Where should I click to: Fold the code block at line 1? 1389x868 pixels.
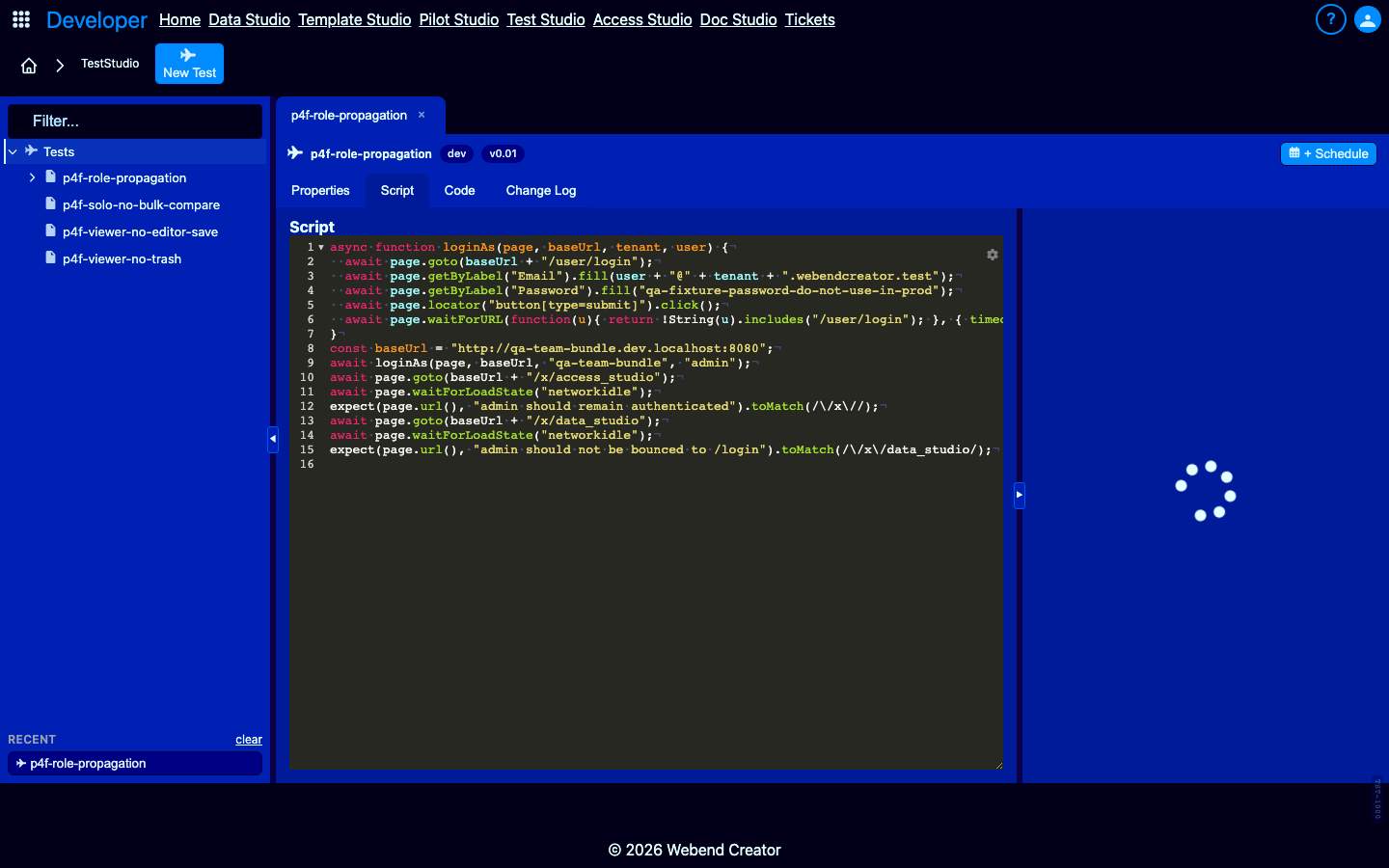[x=321, y=247]
